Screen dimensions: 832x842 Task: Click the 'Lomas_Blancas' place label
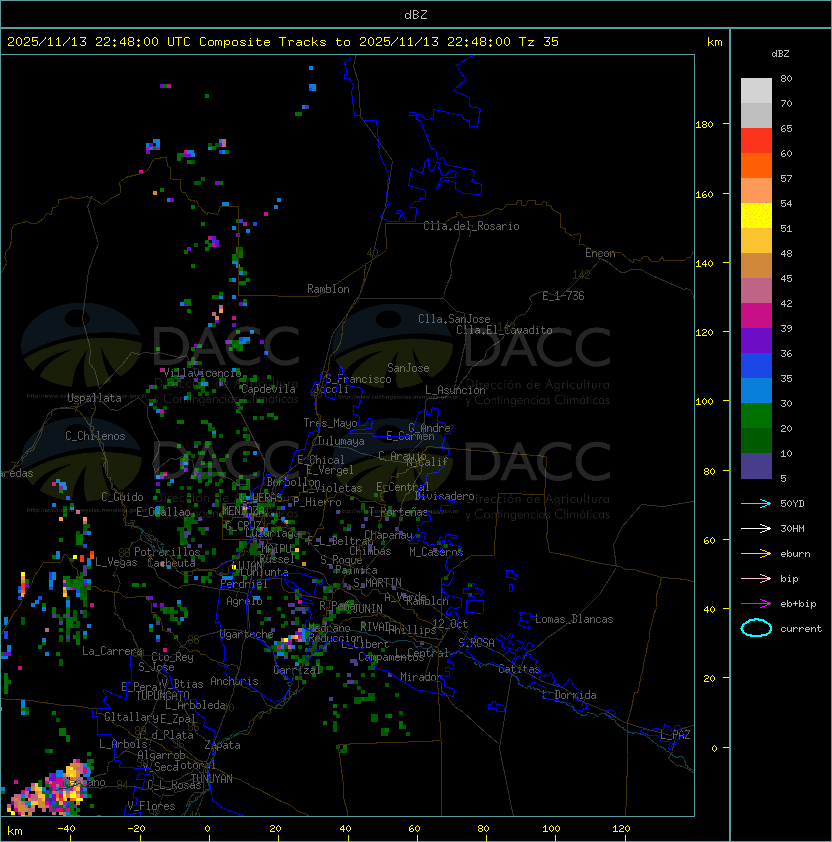574,619
